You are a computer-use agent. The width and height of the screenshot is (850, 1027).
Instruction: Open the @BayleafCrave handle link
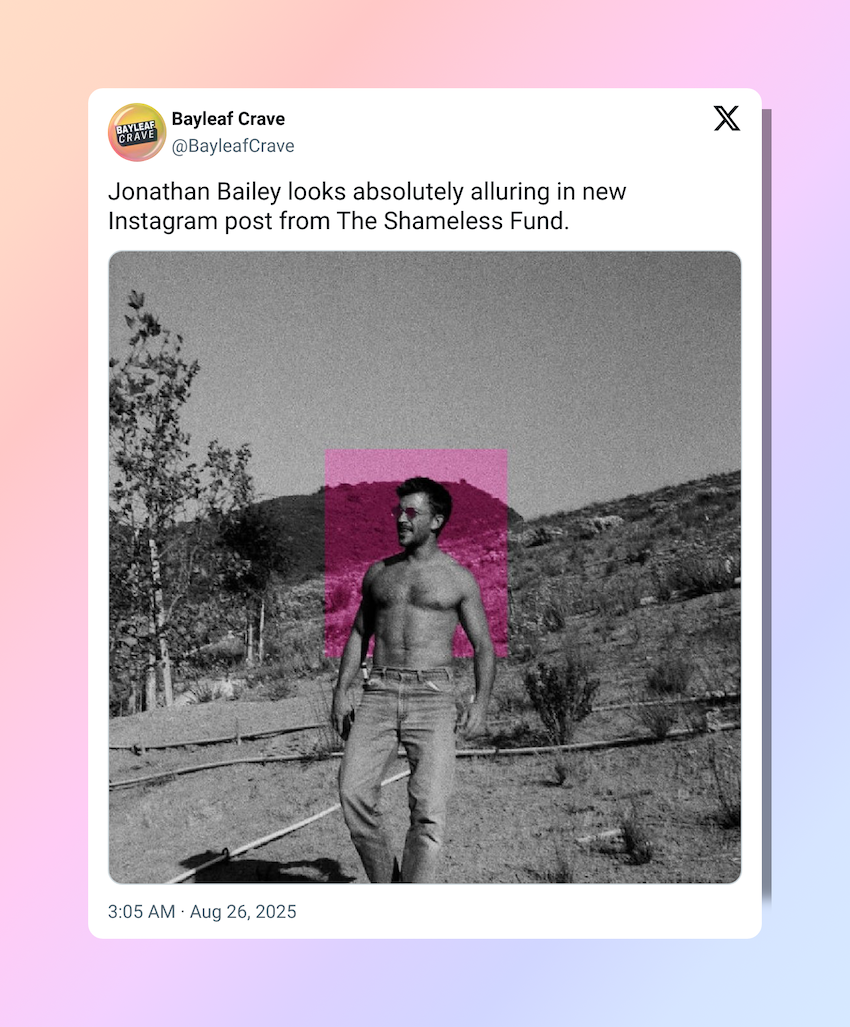(x=233, y=146)
